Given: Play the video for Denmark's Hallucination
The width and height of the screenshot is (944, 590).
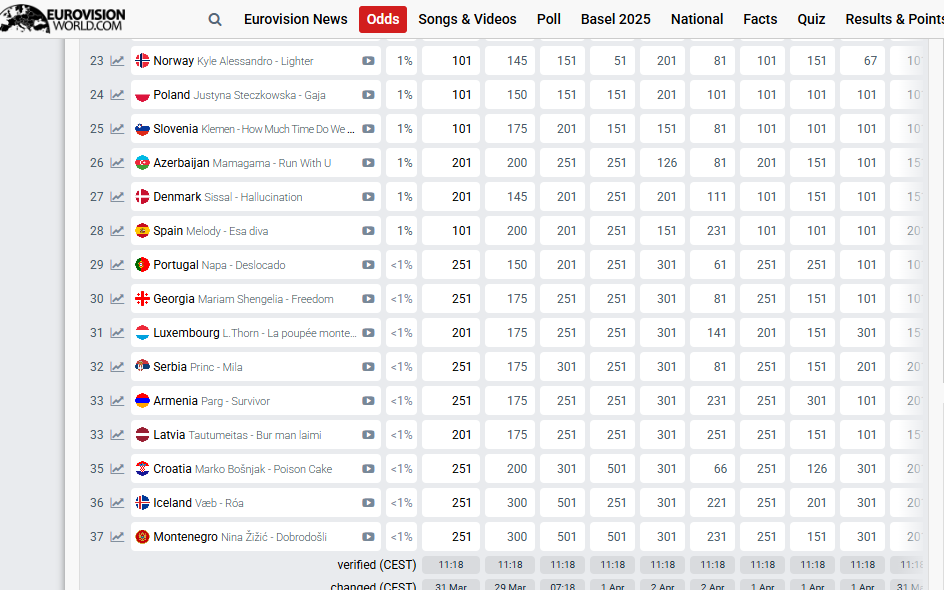Looking at the screenshot, I should click(x=368, y=197).
